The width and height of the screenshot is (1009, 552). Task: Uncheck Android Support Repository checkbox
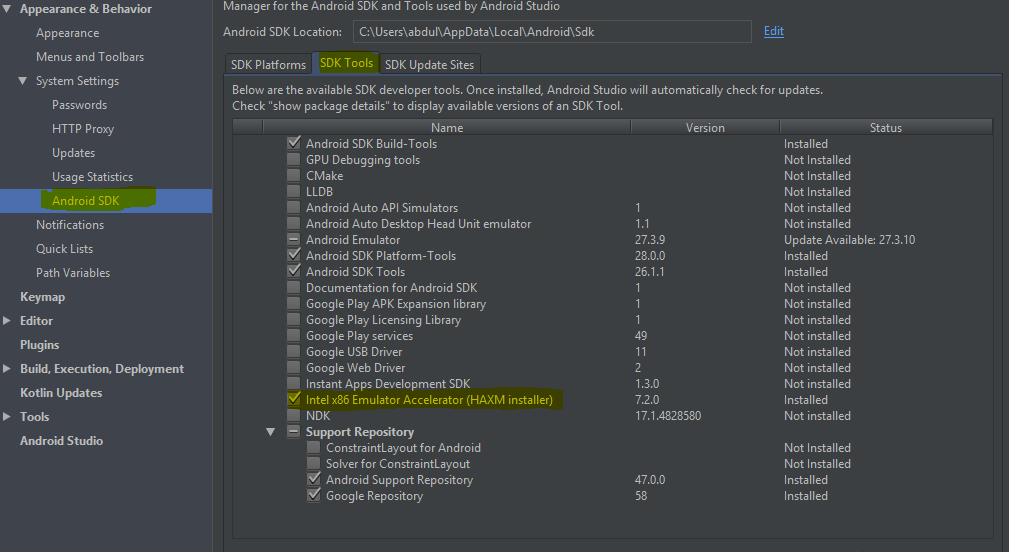[x=313, y=479]
